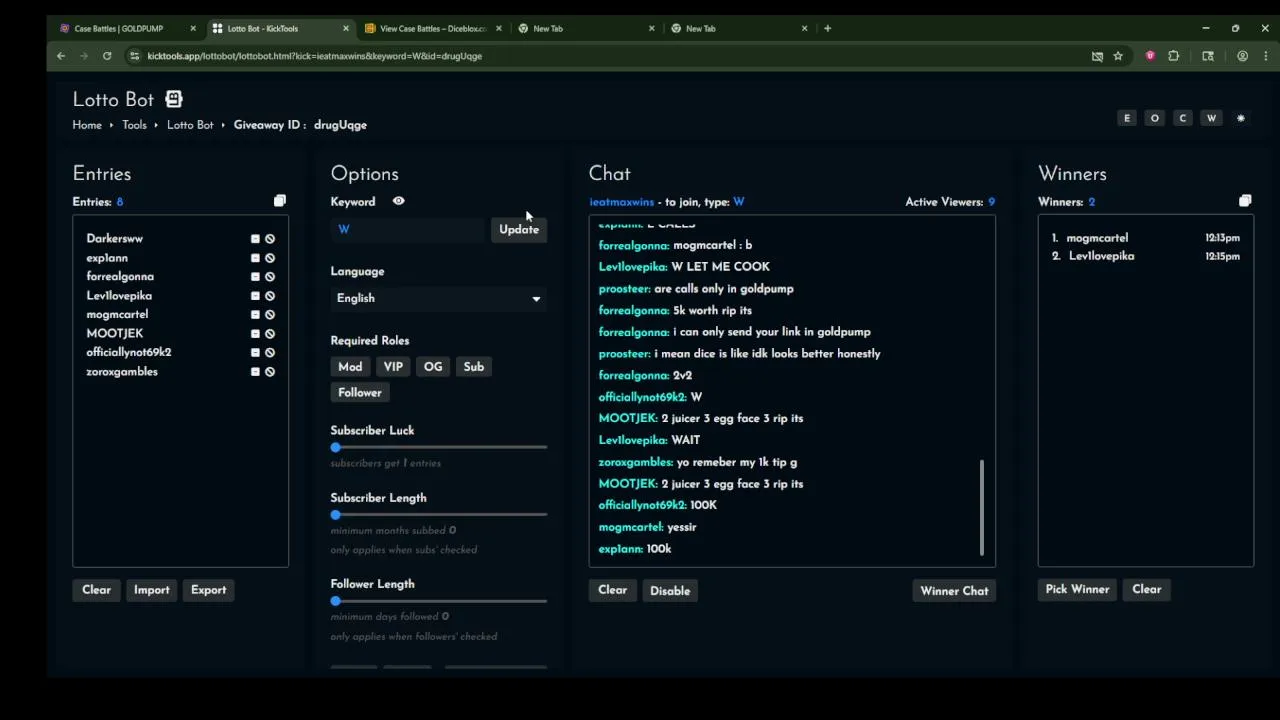Open the browser three-dot menu
Image resolution: width=1280 pixels, height=720 pixels.
(x=1265, y=56)
